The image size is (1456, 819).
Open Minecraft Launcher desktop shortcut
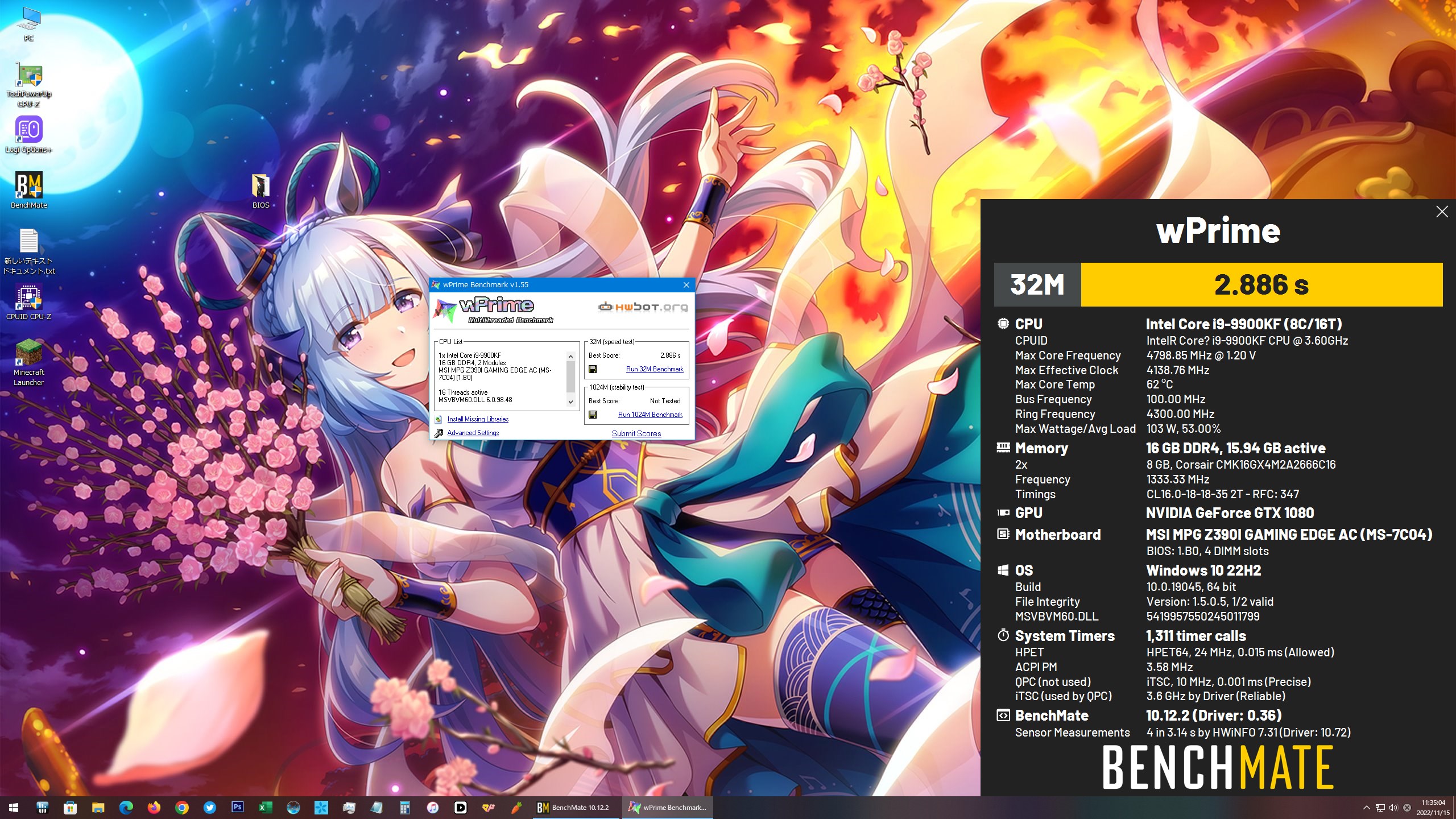click(28, 362)
